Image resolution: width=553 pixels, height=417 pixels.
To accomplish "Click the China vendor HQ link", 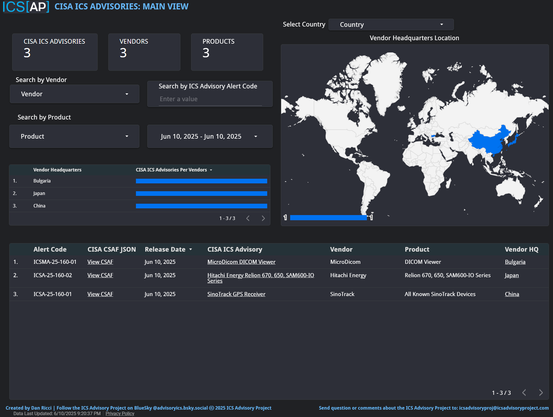I will (x=512, y=294).
